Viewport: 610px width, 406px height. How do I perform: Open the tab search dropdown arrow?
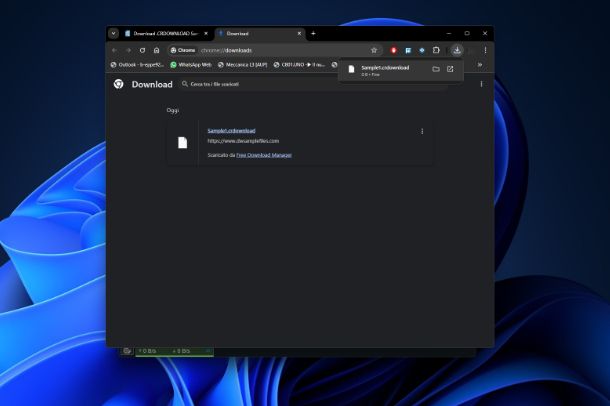tap(113, 33)
